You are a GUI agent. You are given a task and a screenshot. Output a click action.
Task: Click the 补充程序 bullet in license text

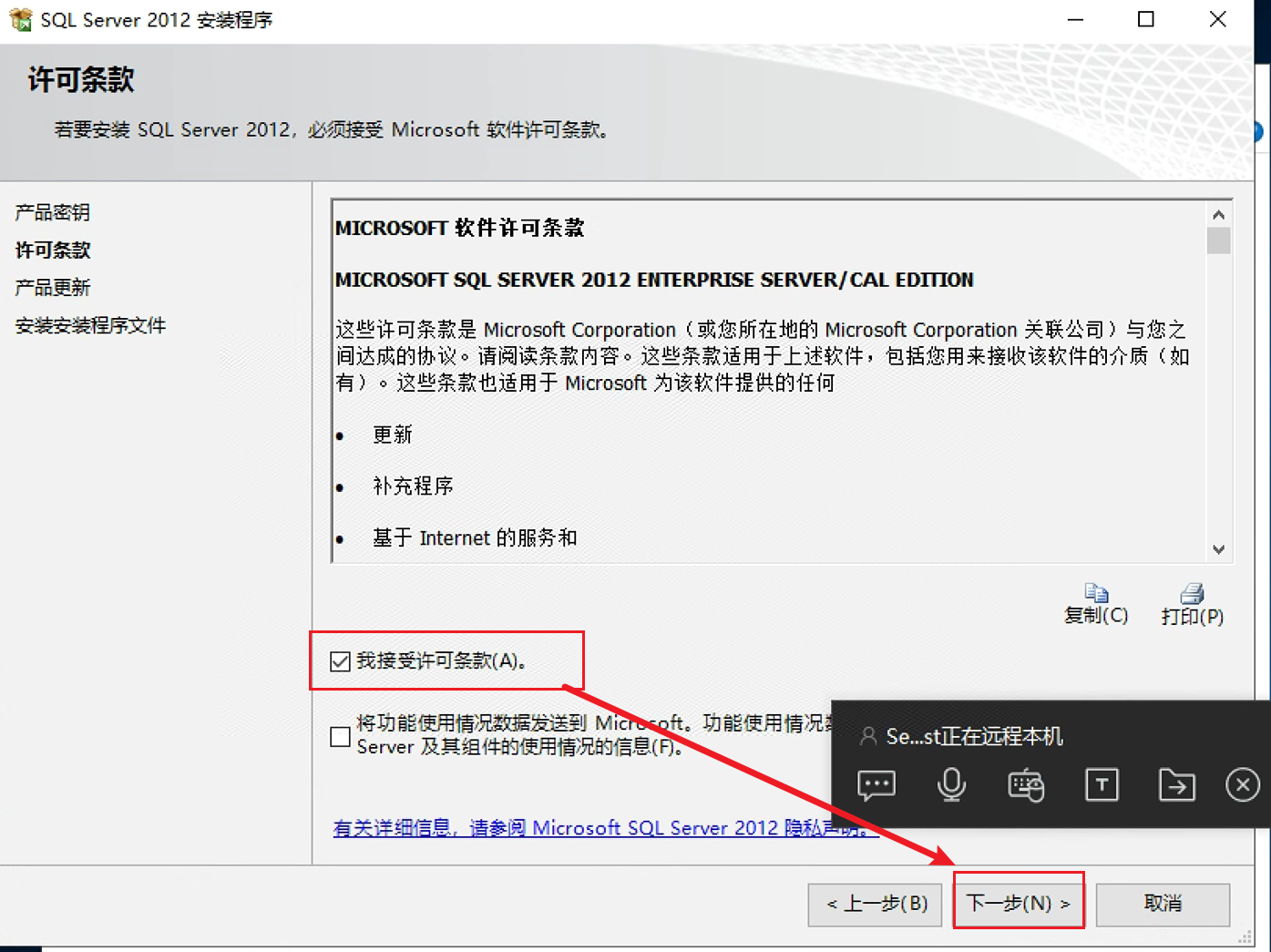(413, 486)
